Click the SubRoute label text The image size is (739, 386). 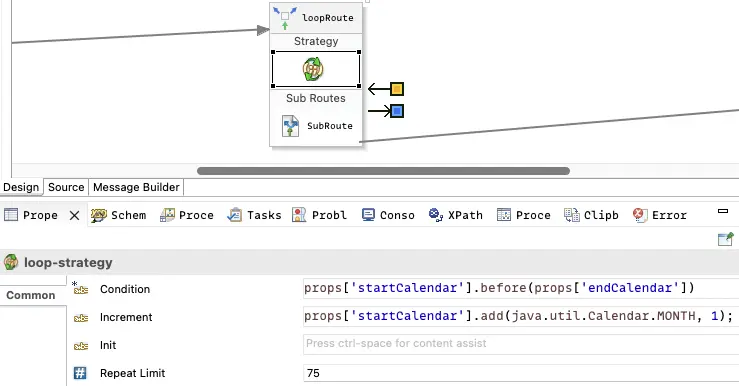[330, 126]
